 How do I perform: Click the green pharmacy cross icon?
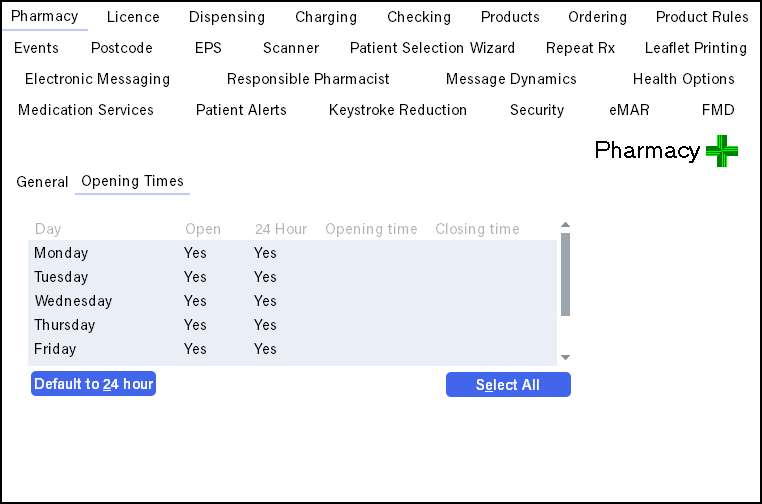(721, 151)
